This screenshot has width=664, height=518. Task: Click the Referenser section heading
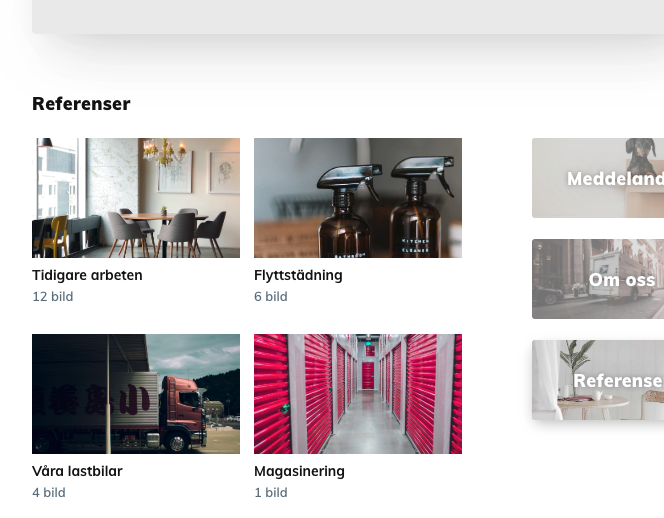coord(81,104)
